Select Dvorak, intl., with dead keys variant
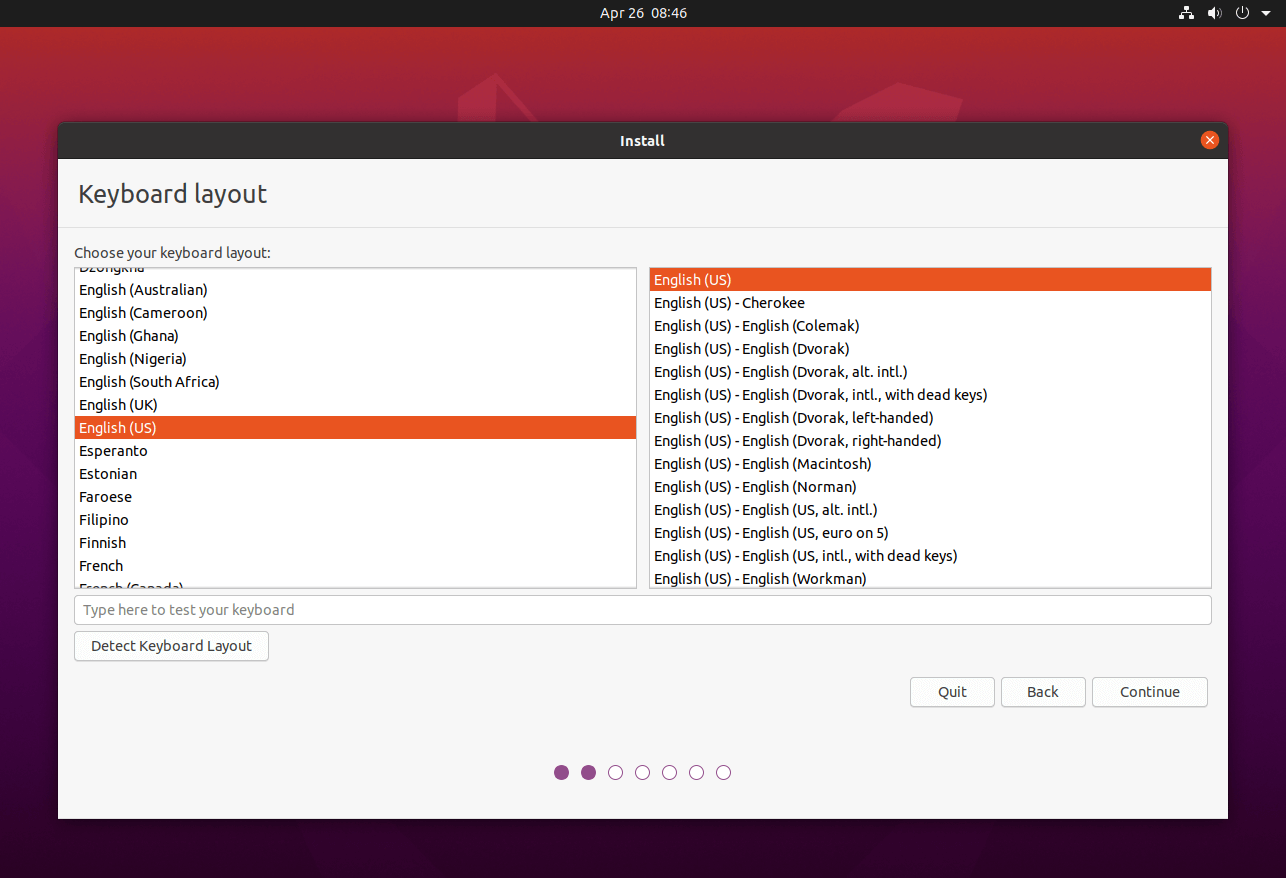 [x=930, y=395]
